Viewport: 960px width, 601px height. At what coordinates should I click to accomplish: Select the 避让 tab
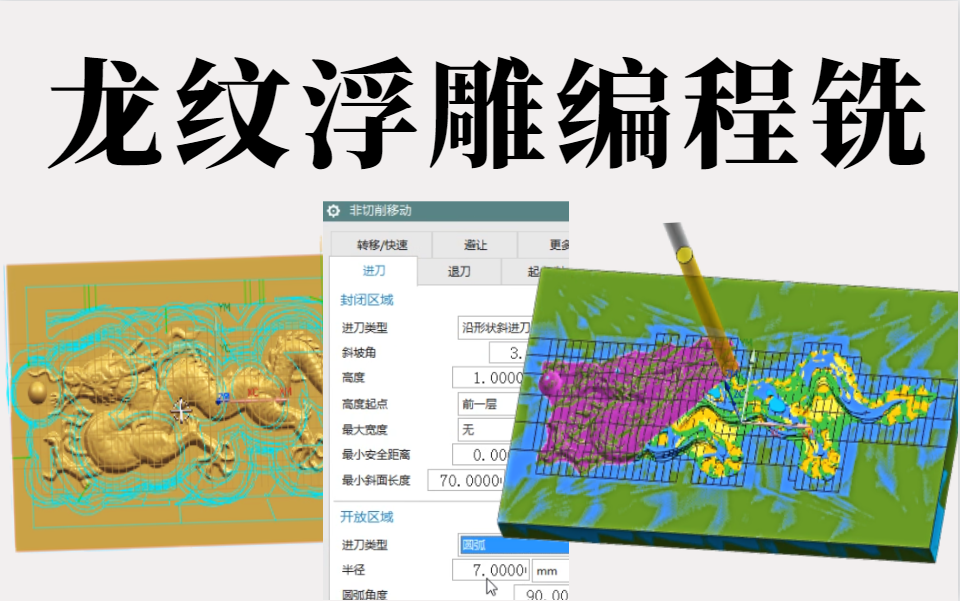pyautogui.click(x=476, y=244)
